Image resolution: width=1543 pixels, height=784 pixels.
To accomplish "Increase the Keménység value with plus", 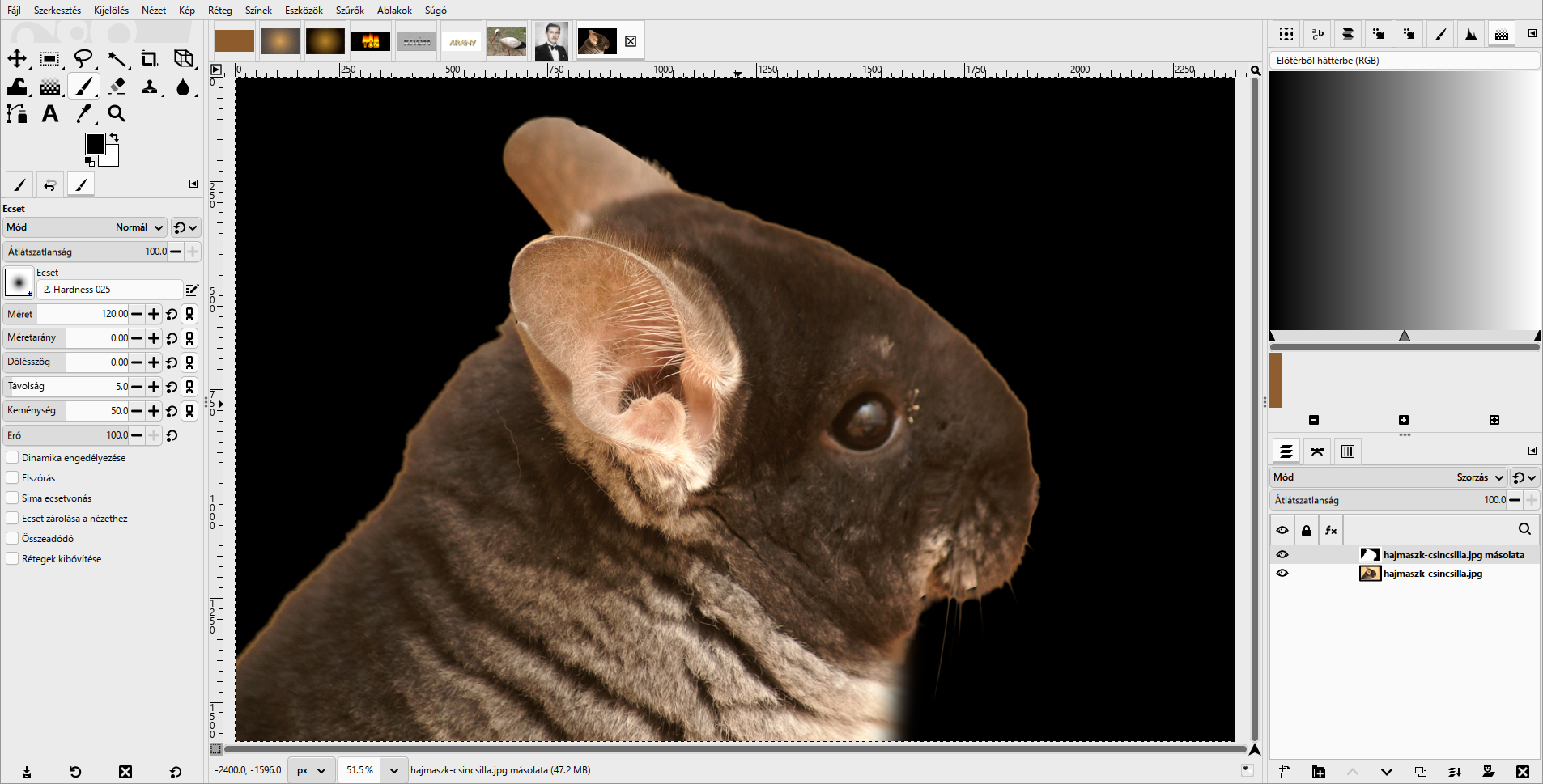I will point(154,411).
